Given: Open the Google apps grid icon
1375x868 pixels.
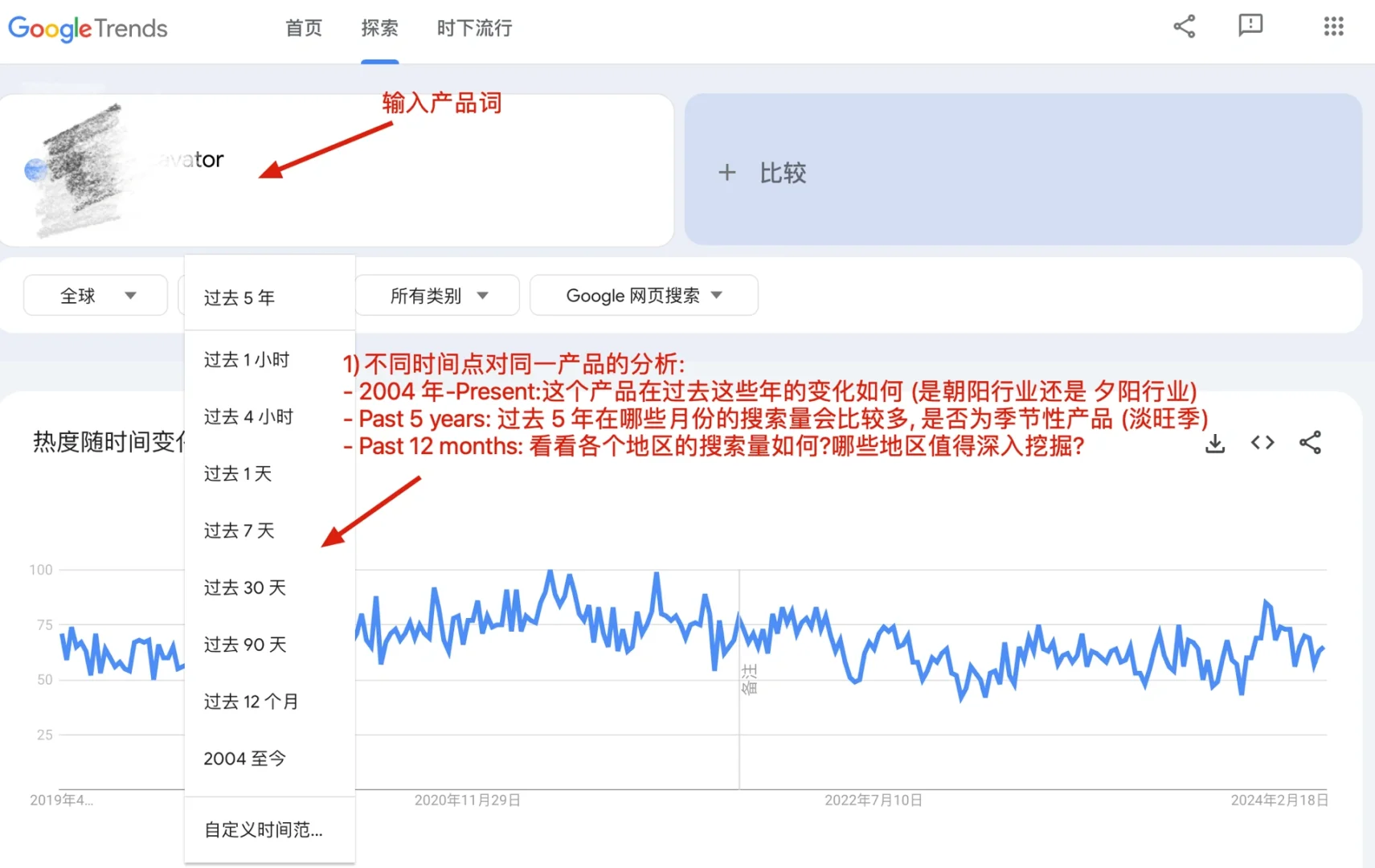Looking at the screenshot, I should tap(1333, 27).
